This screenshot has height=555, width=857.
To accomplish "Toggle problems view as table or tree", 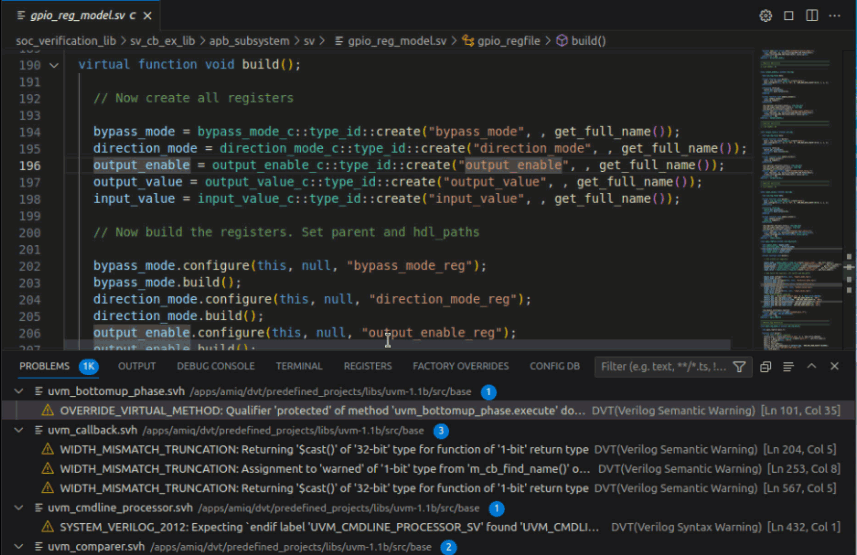I will point(786,367).
